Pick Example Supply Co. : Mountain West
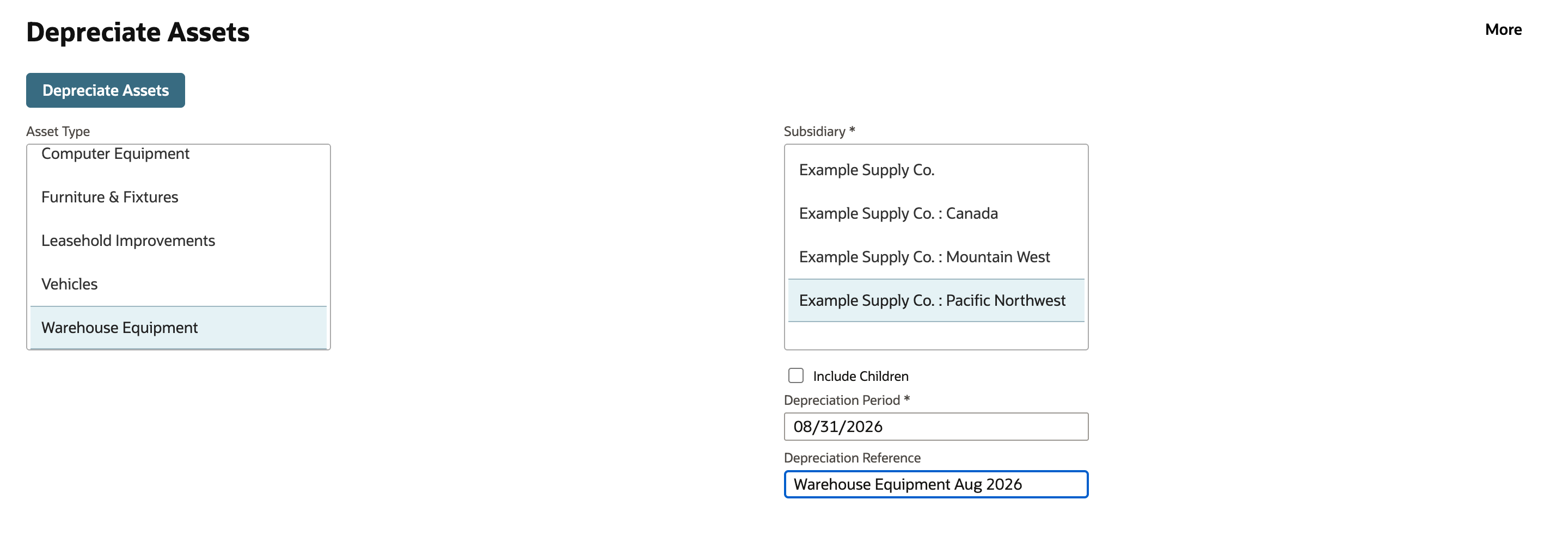Screen dimensions: 1568x555 pos(936,257)
